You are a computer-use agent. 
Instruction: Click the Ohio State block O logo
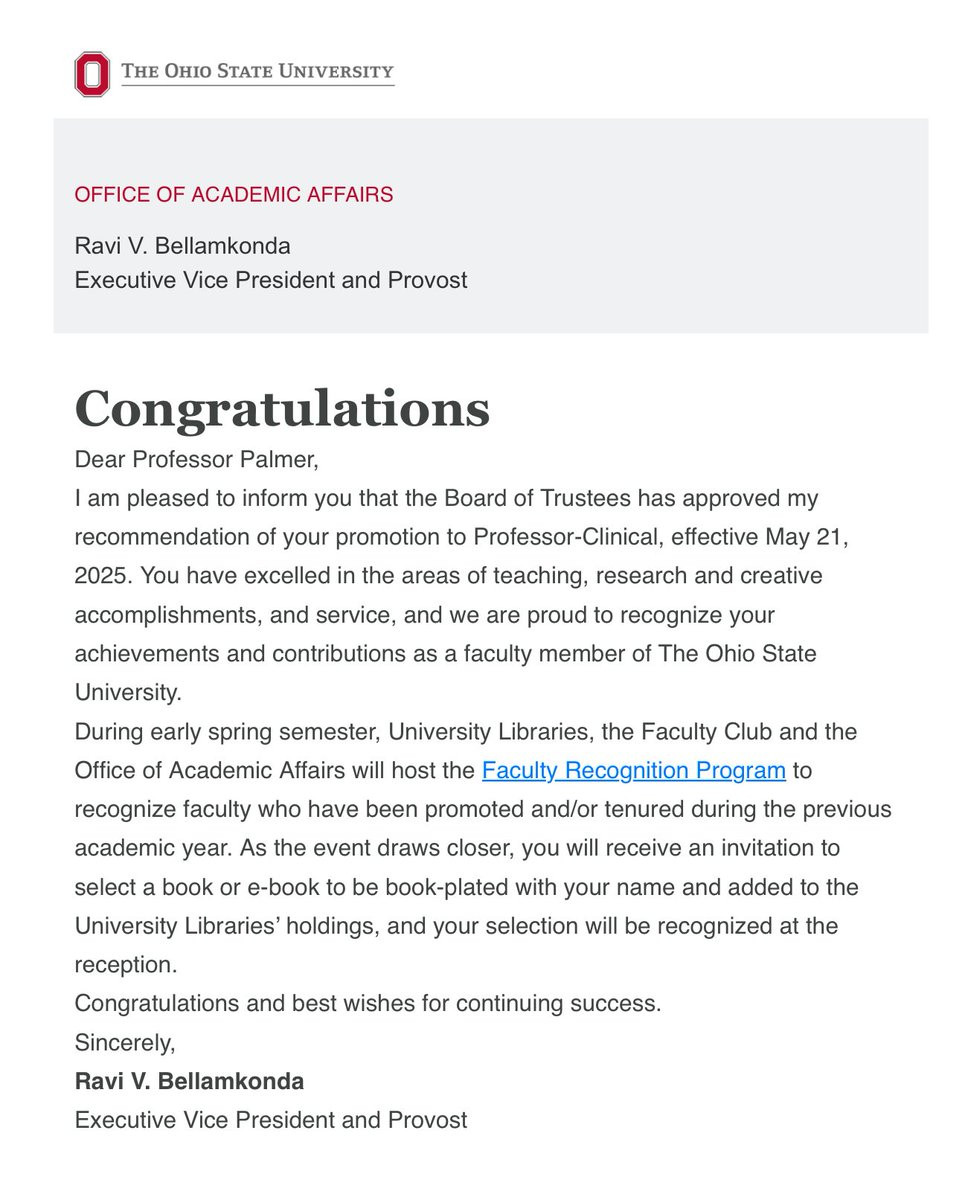pyautogui.click(x=92, y=74)
